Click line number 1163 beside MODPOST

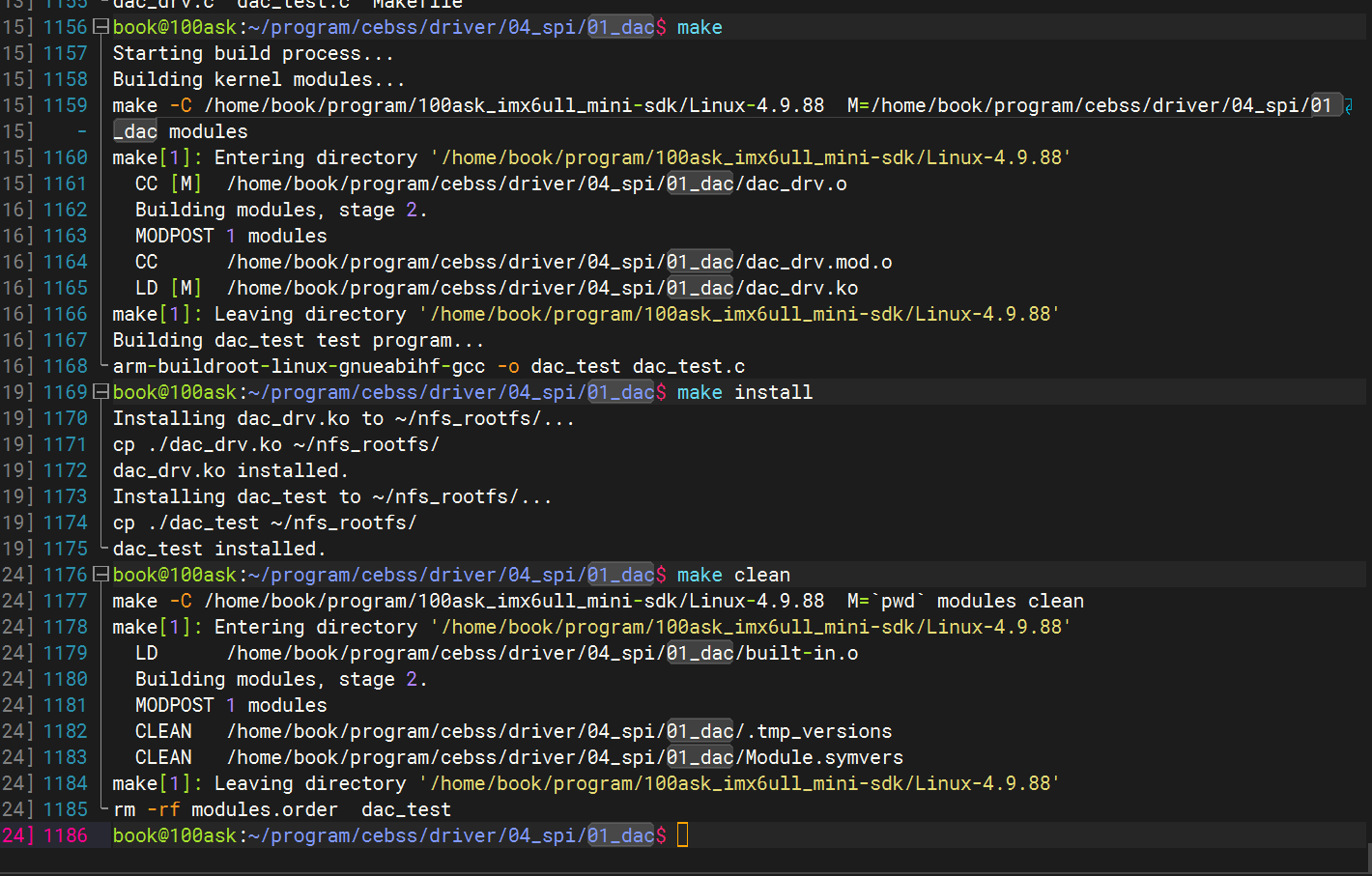[65, 236]
